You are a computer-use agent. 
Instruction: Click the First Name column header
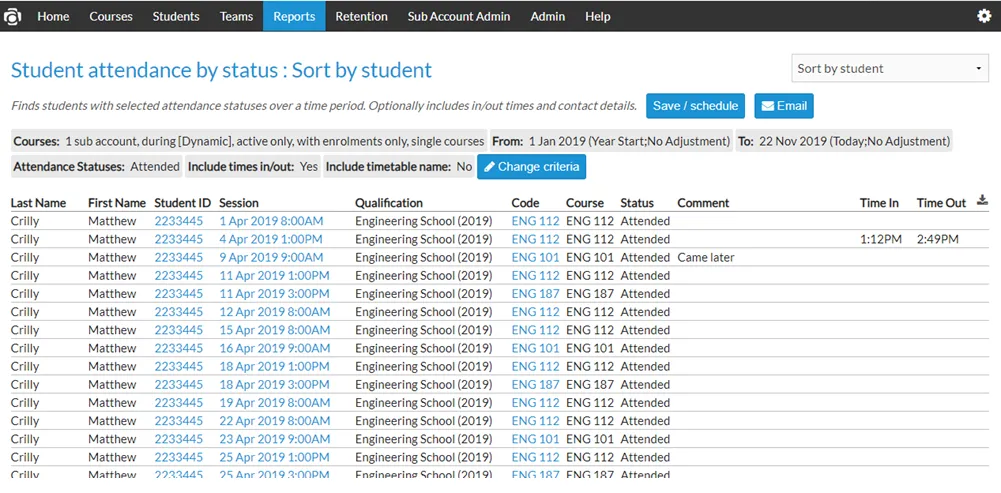tap(117, 203)
